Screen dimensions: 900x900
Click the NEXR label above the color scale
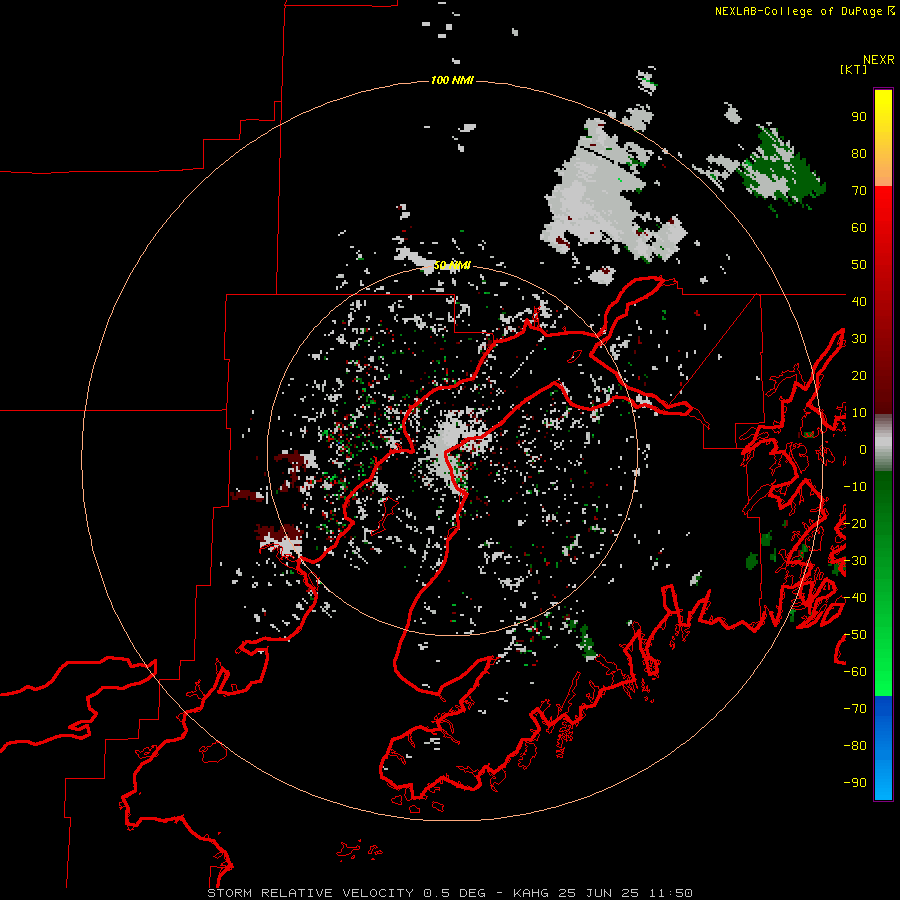click(879, 60)
